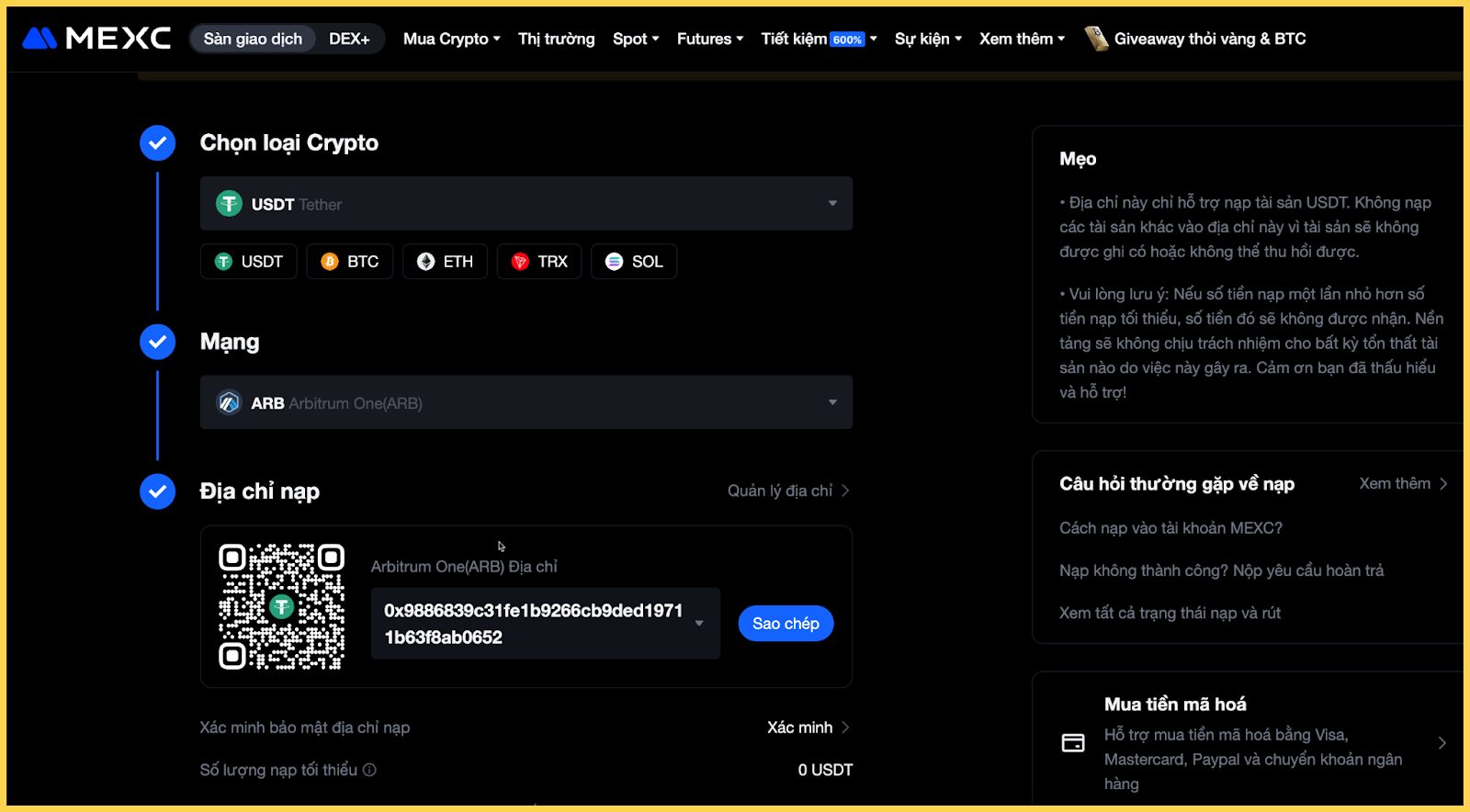Click the 0 USDT minimum deposit value
This screenshot has width=1470, height=812.
point(825,770)
